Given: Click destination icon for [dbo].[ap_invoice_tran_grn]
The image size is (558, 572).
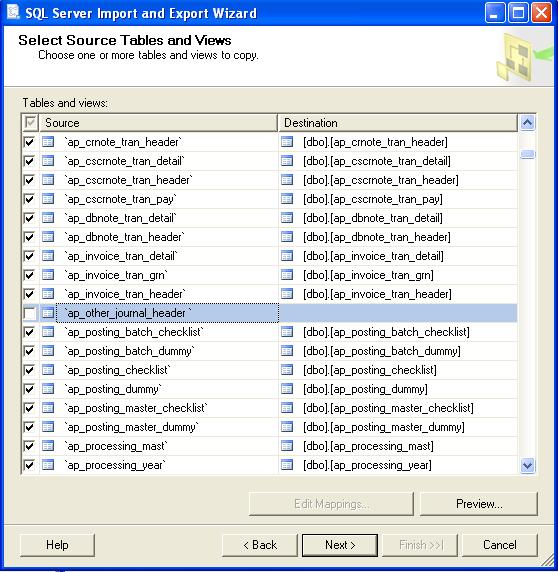Looking at the screenshot, I should [287, 275].
